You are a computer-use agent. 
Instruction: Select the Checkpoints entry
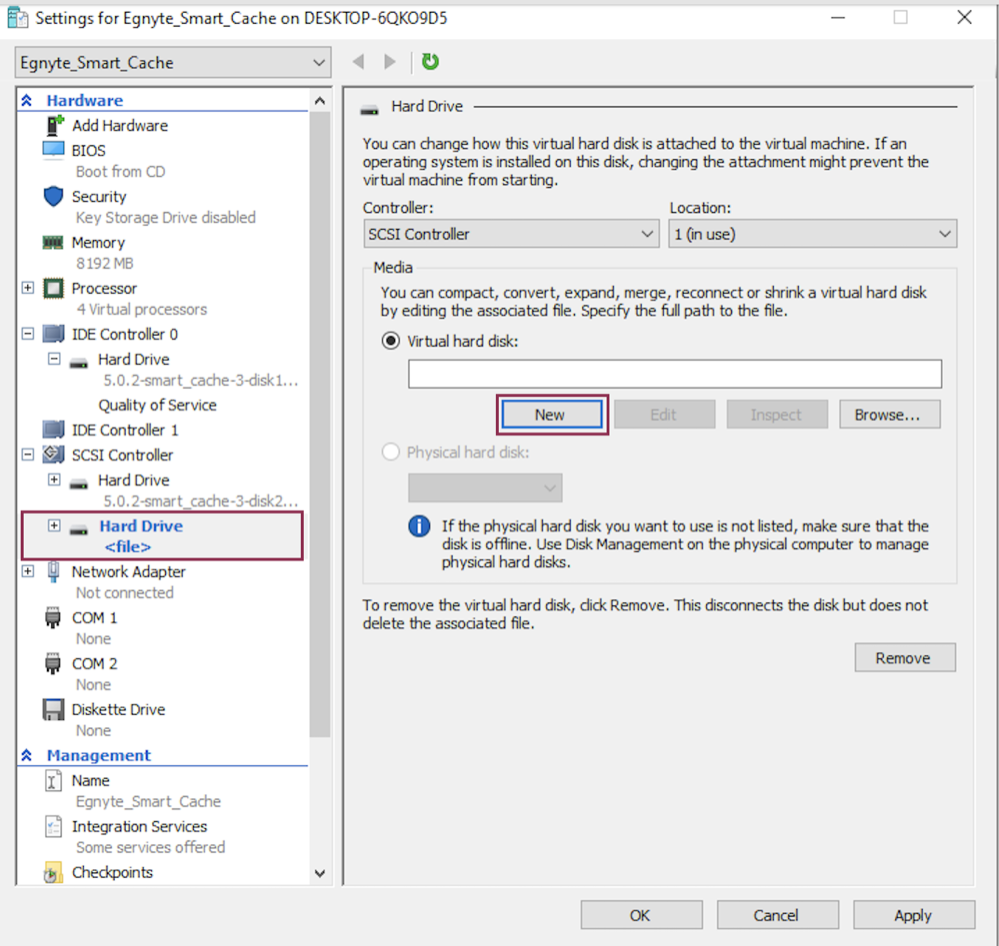point(112,872)
